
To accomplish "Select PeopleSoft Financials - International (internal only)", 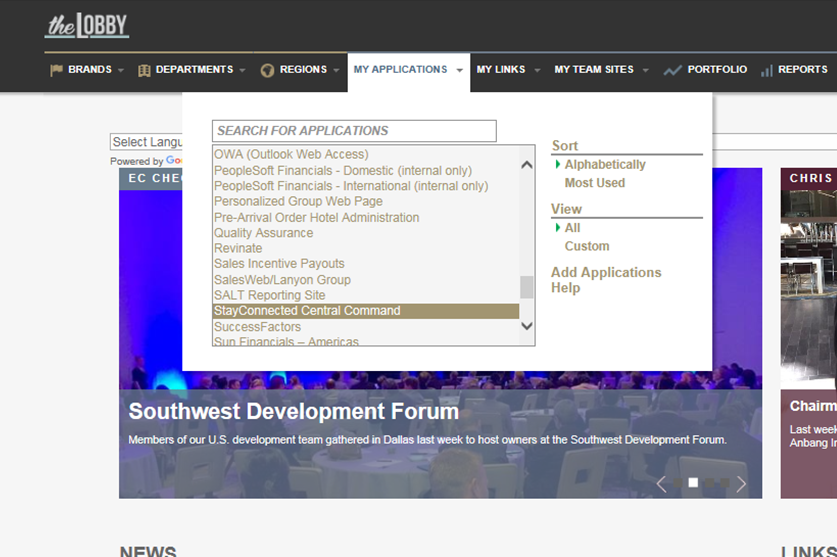I will tap(351, 186).
